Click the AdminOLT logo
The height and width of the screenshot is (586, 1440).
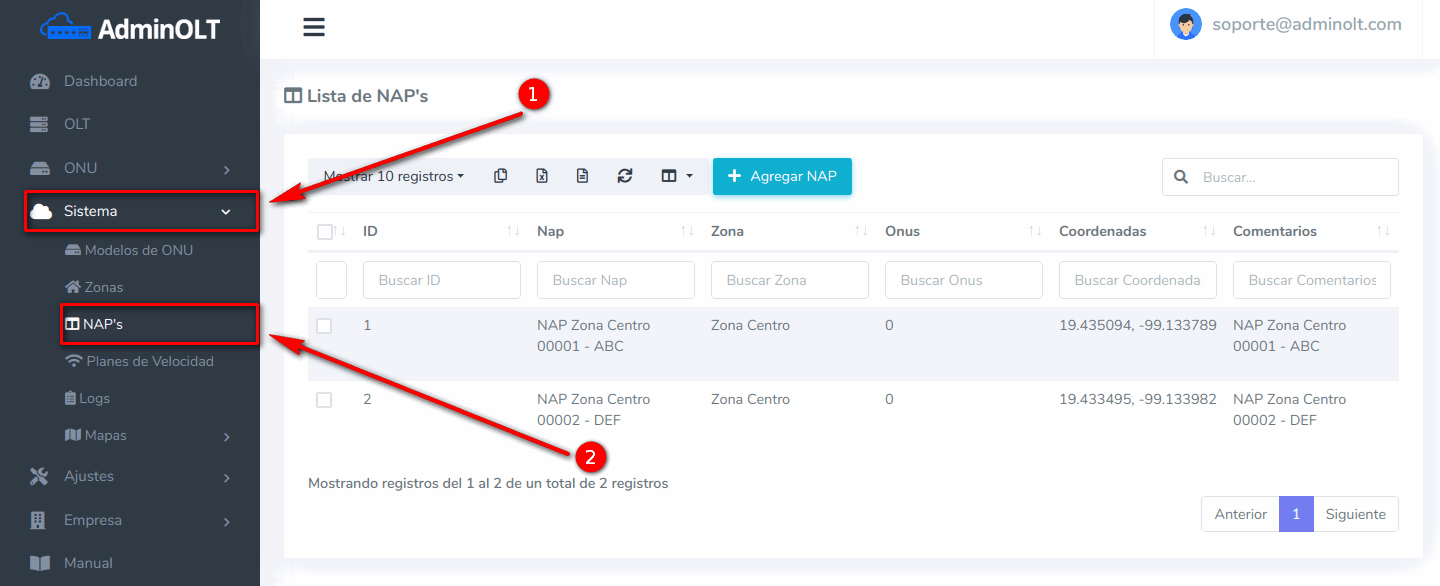click(130, 29)
